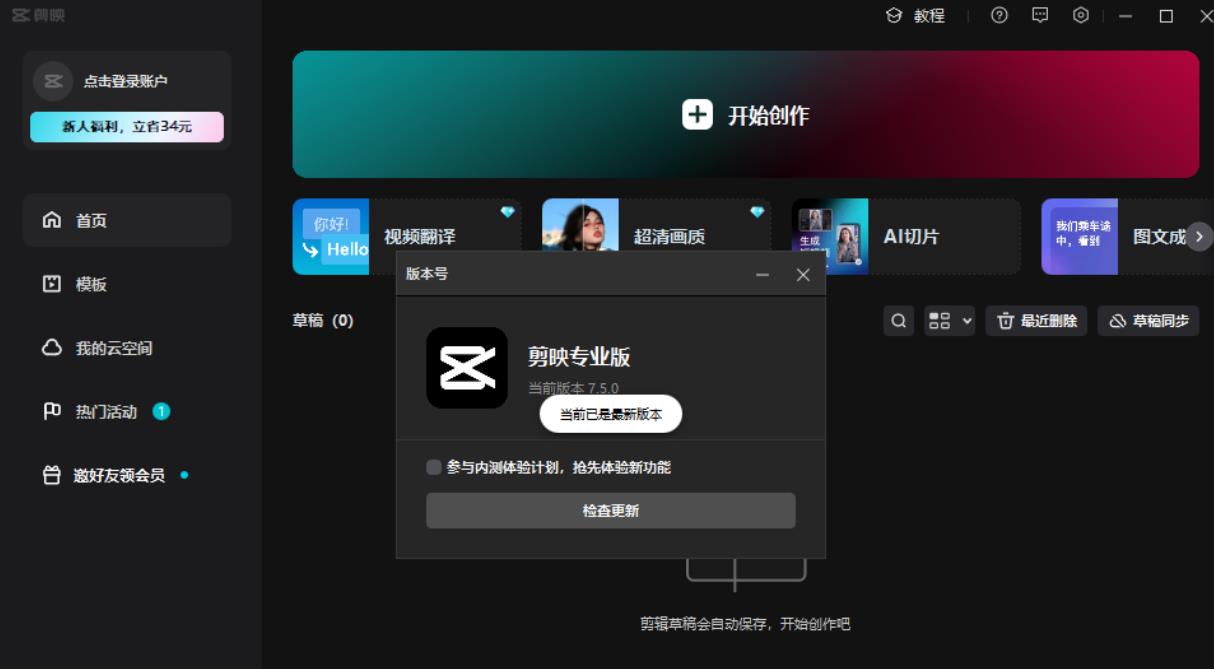Click the 剪映专业版 logo in dialog
Image resolution: width=1214 pixels, height=669 pixels.
[x=467, y=368]
